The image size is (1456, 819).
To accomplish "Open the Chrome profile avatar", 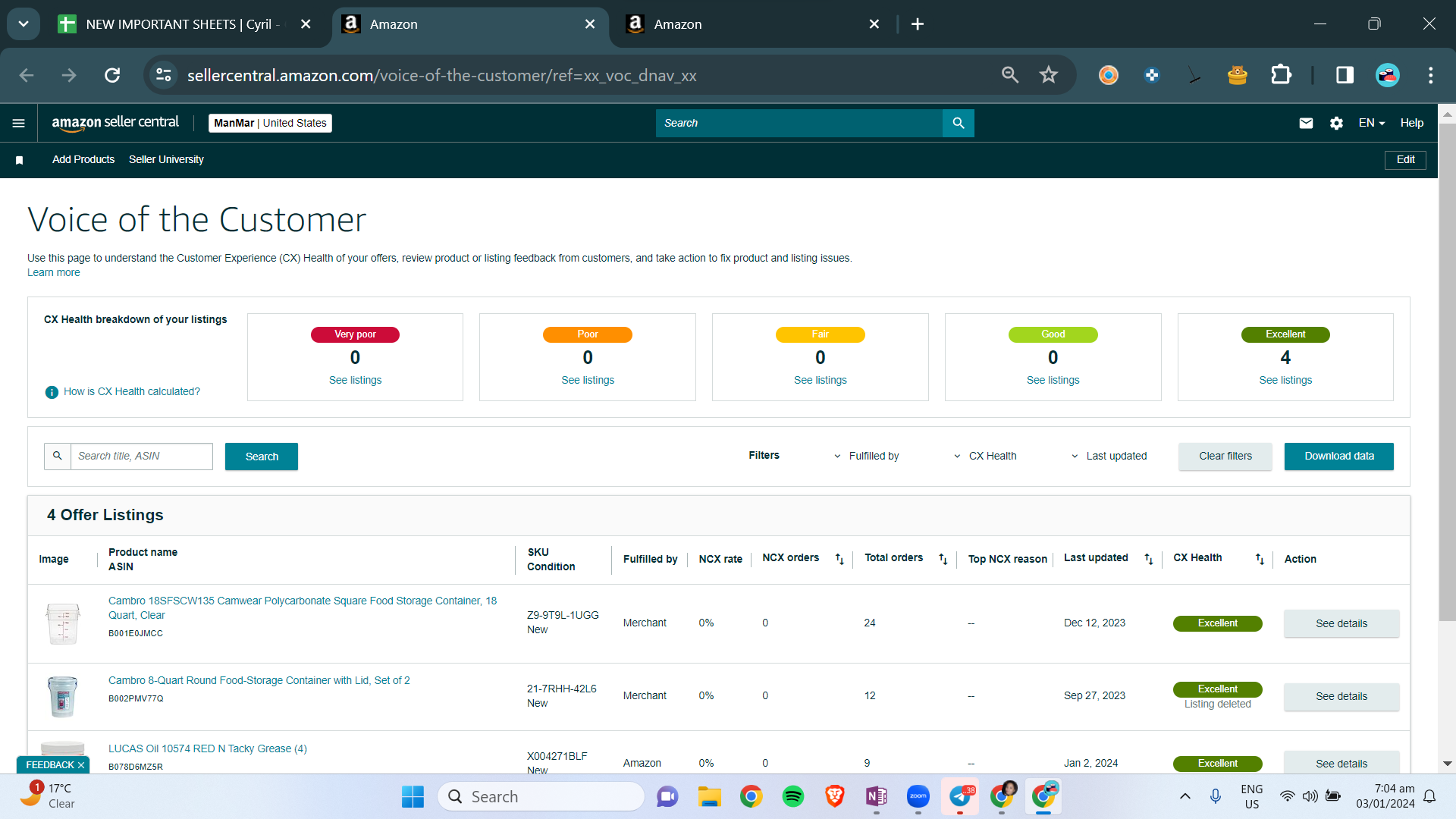I will tap(1388, 75).
